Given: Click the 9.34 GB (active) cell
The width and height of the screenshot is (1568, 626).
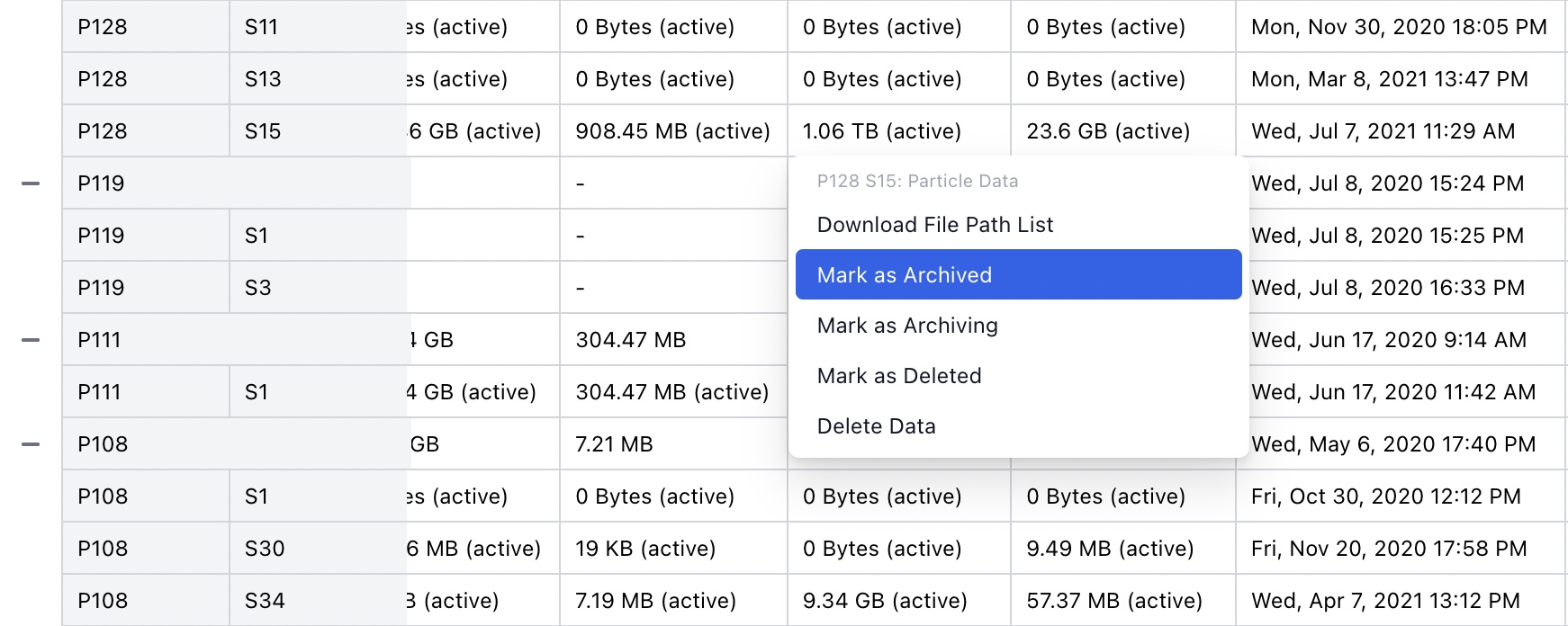Looking at the screenshot, I should pyautogui.click(x=884, y=601).
